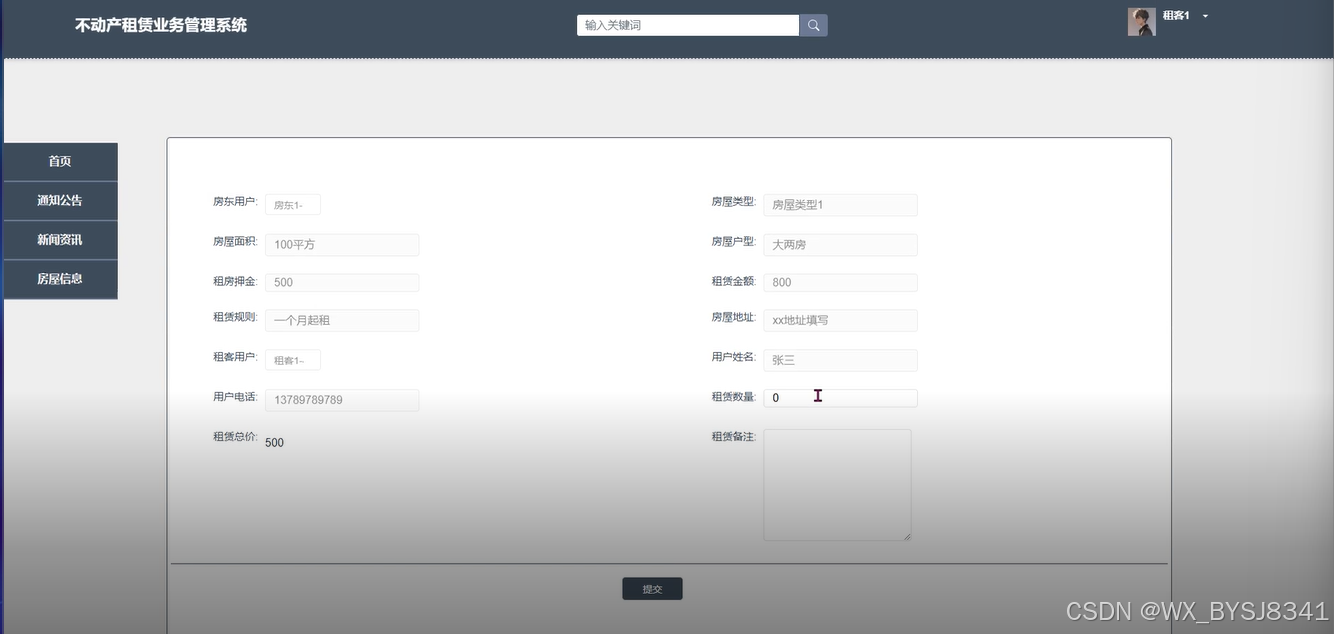Click the 用户电话 field with 13789789789
Viewport: 1334px width, 634px height.
point(342,400)
